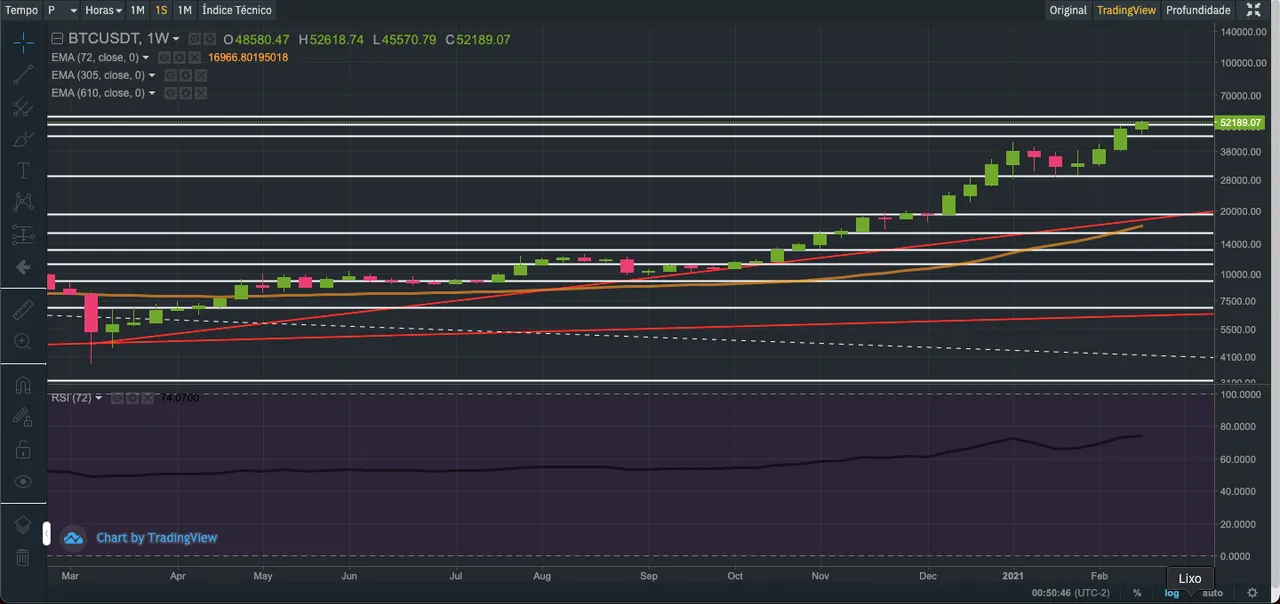Expand EMA (72, close, 0) dropdown
The width and height of the screenshot is (1280, 604).
146,57
